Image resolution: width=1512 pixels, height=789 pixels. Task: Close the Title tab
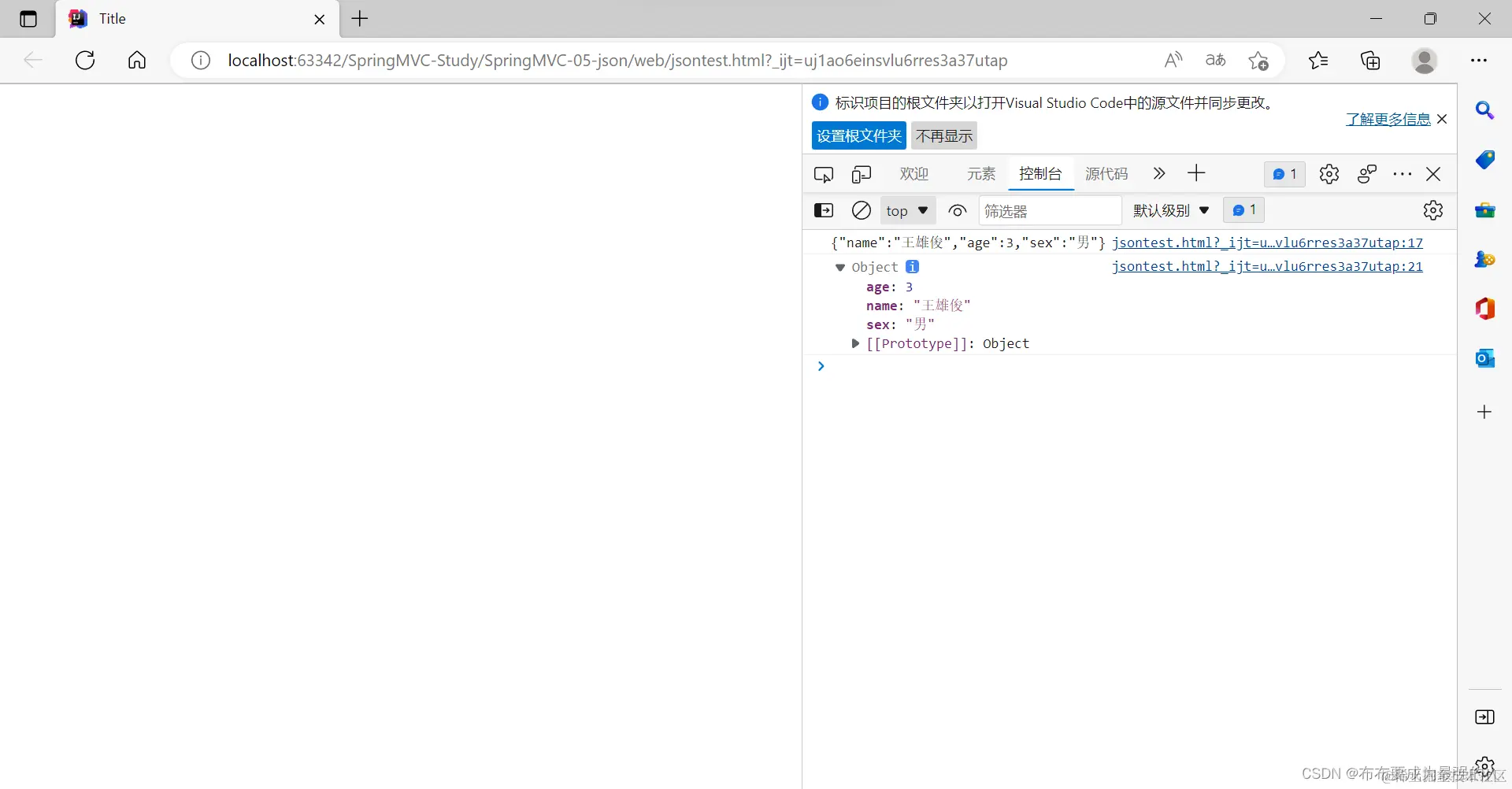tap(320, 19)
